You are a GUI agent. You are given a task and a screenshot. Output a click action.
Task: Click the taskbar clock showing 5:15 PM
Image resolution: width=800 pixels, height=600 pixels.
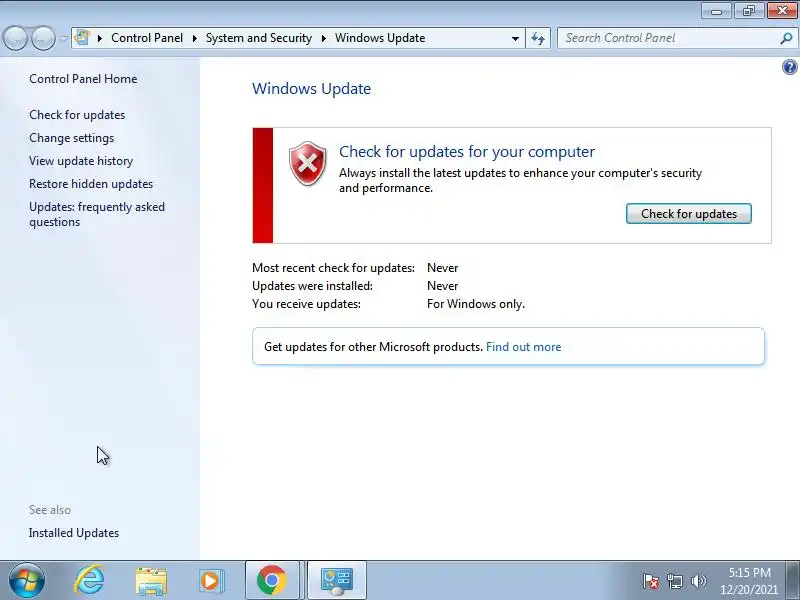point(749,581)
